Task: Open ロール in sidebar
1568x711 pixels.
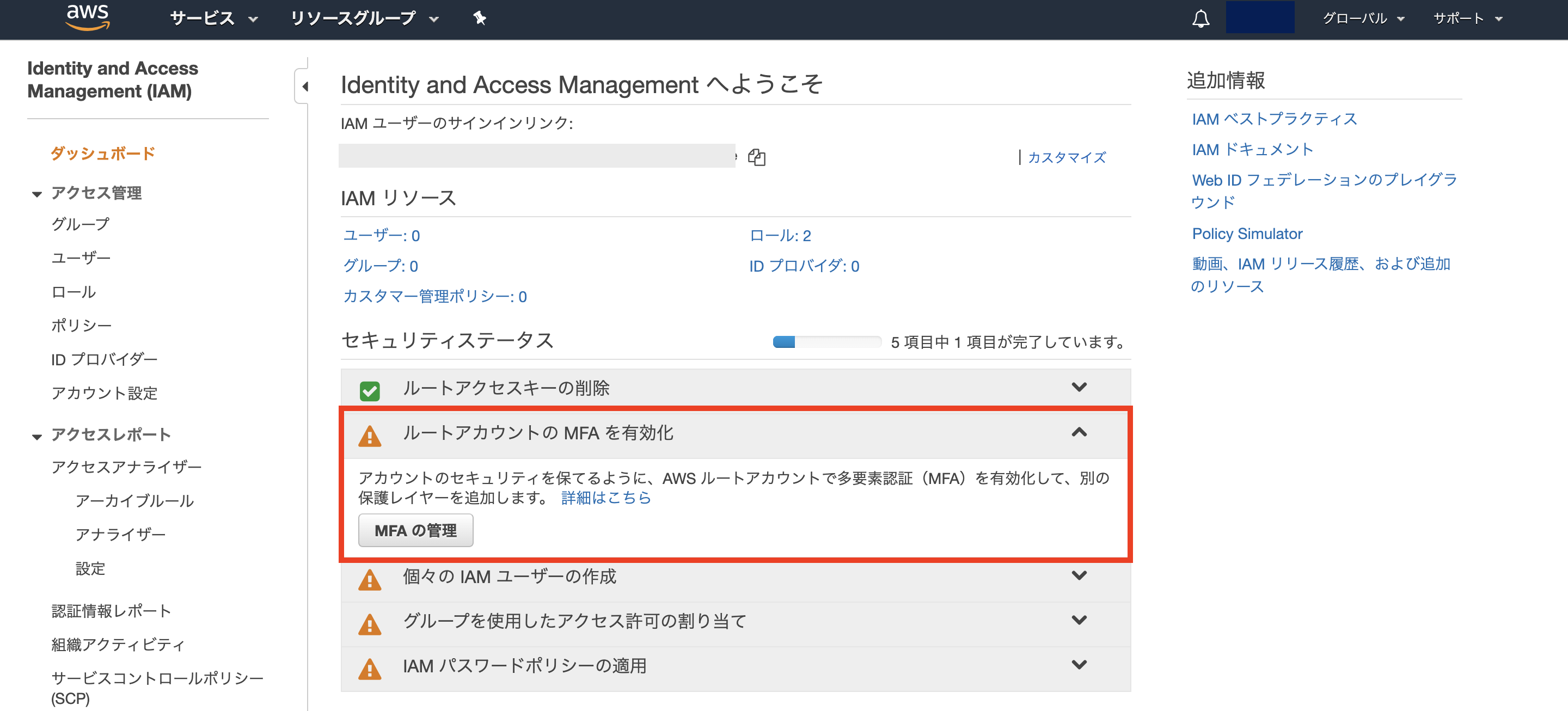Action: pyautogui.click(x=73, y=292)
